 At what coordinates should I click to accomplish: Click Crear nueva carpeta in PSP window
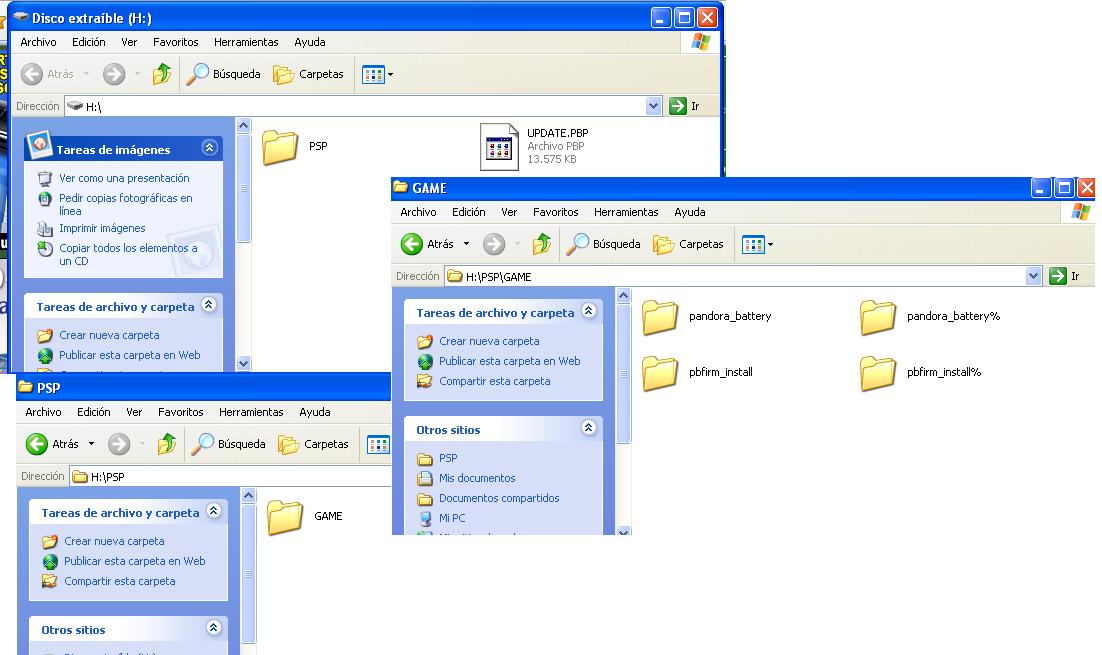114,542
